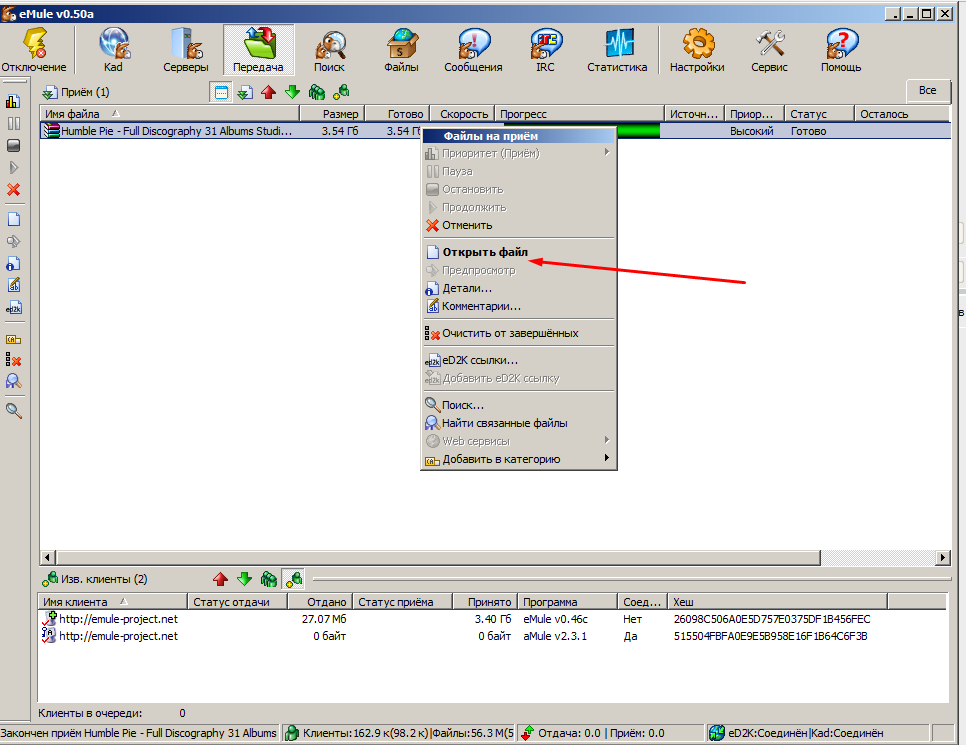Click the stop icon in left sidebar
The image size is (966, 745).
[13, 145]
